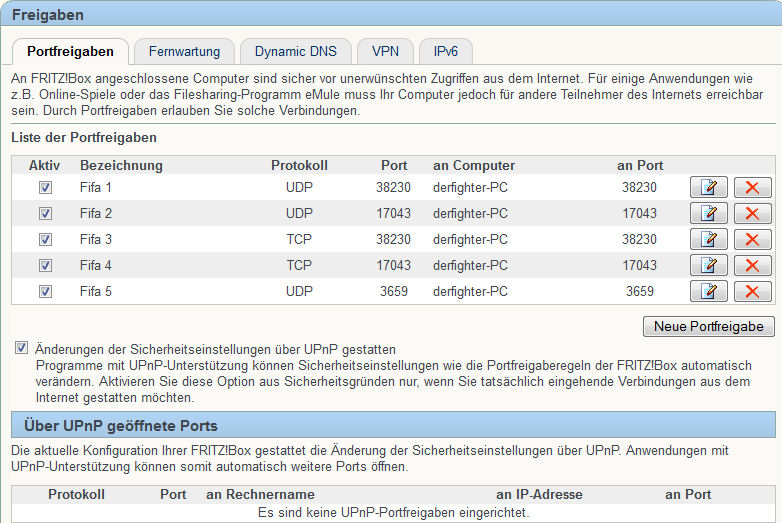Edit the Fifa 5 port 3659 rule
Image resolution: width=782 pixels, height=523 pixels.
(709, 291)
